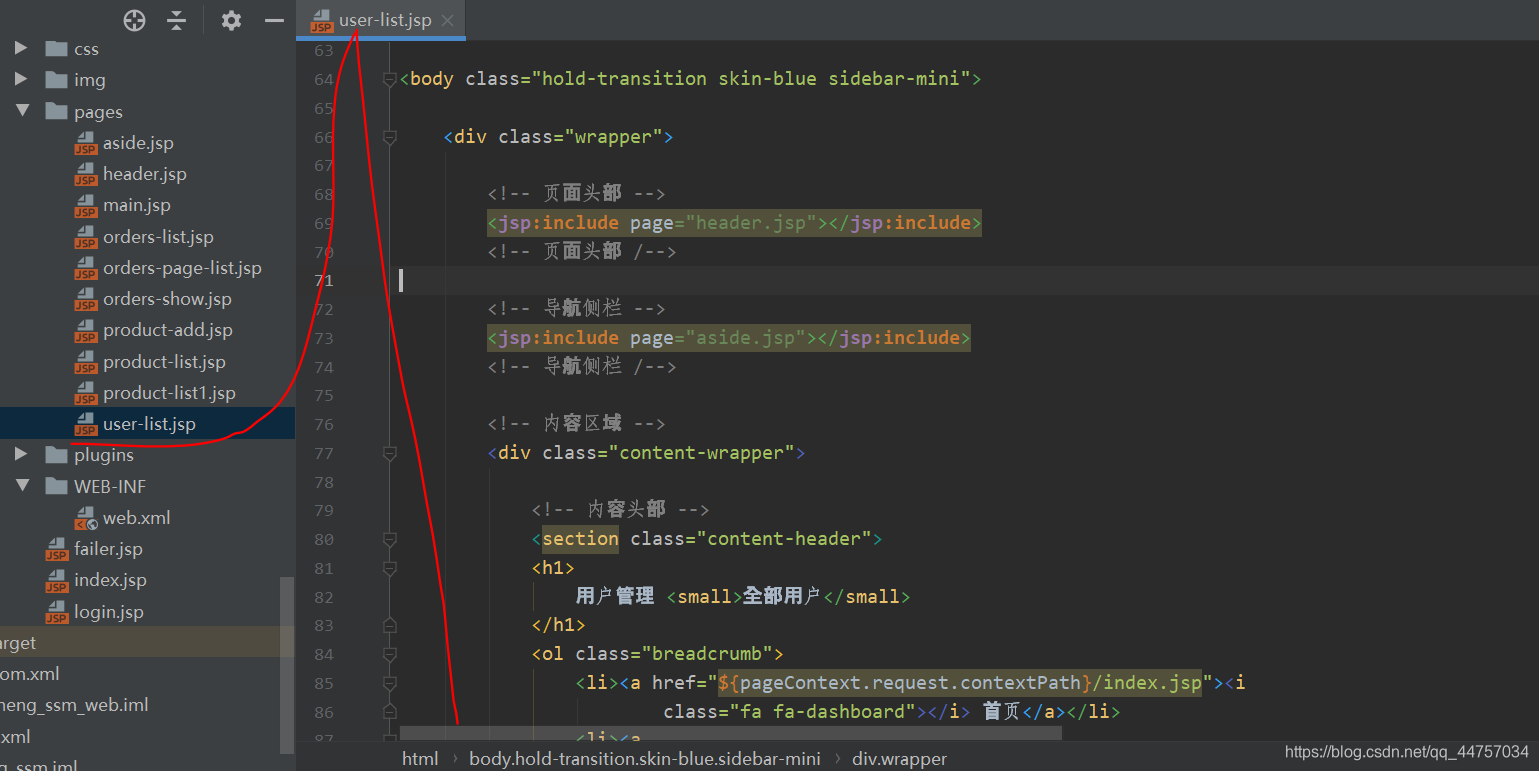The image size is (1539, 771).
Task: Click aside.jsp include line in editor
Action: coord(729,338)
